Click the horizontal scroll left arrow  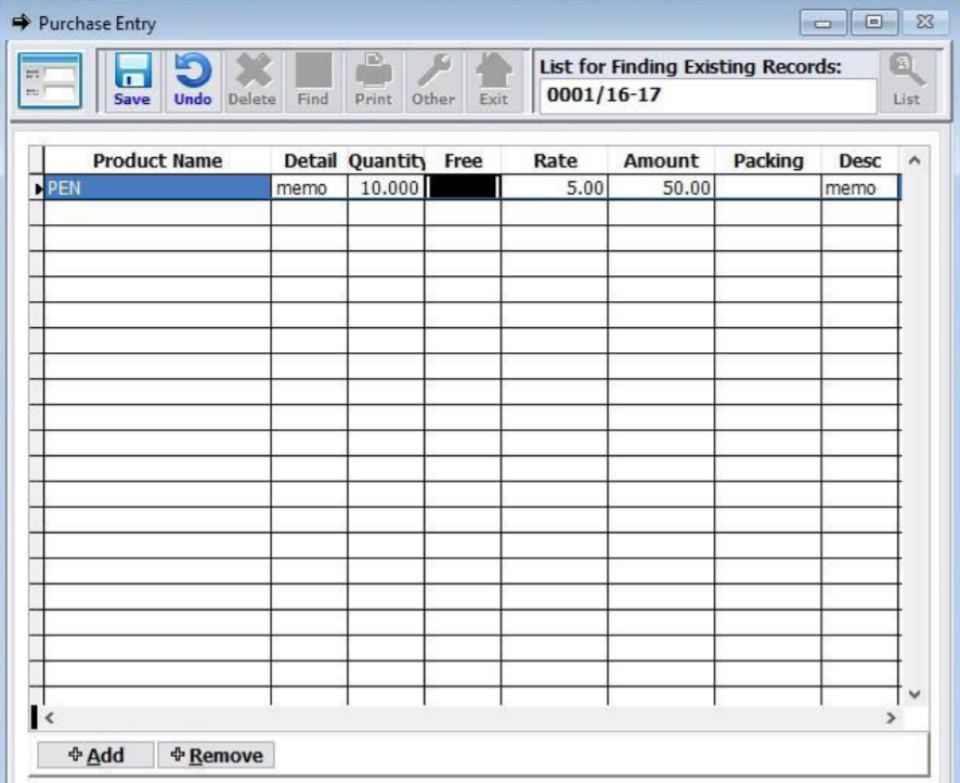[50, 717]
